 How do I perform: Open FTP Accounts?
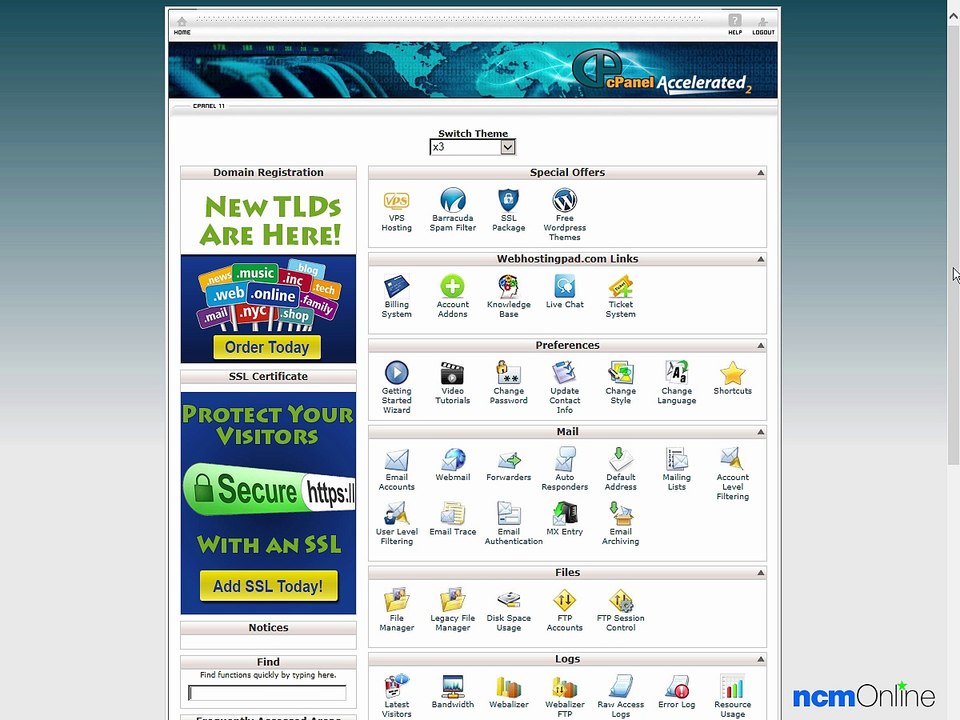point(564,611)
